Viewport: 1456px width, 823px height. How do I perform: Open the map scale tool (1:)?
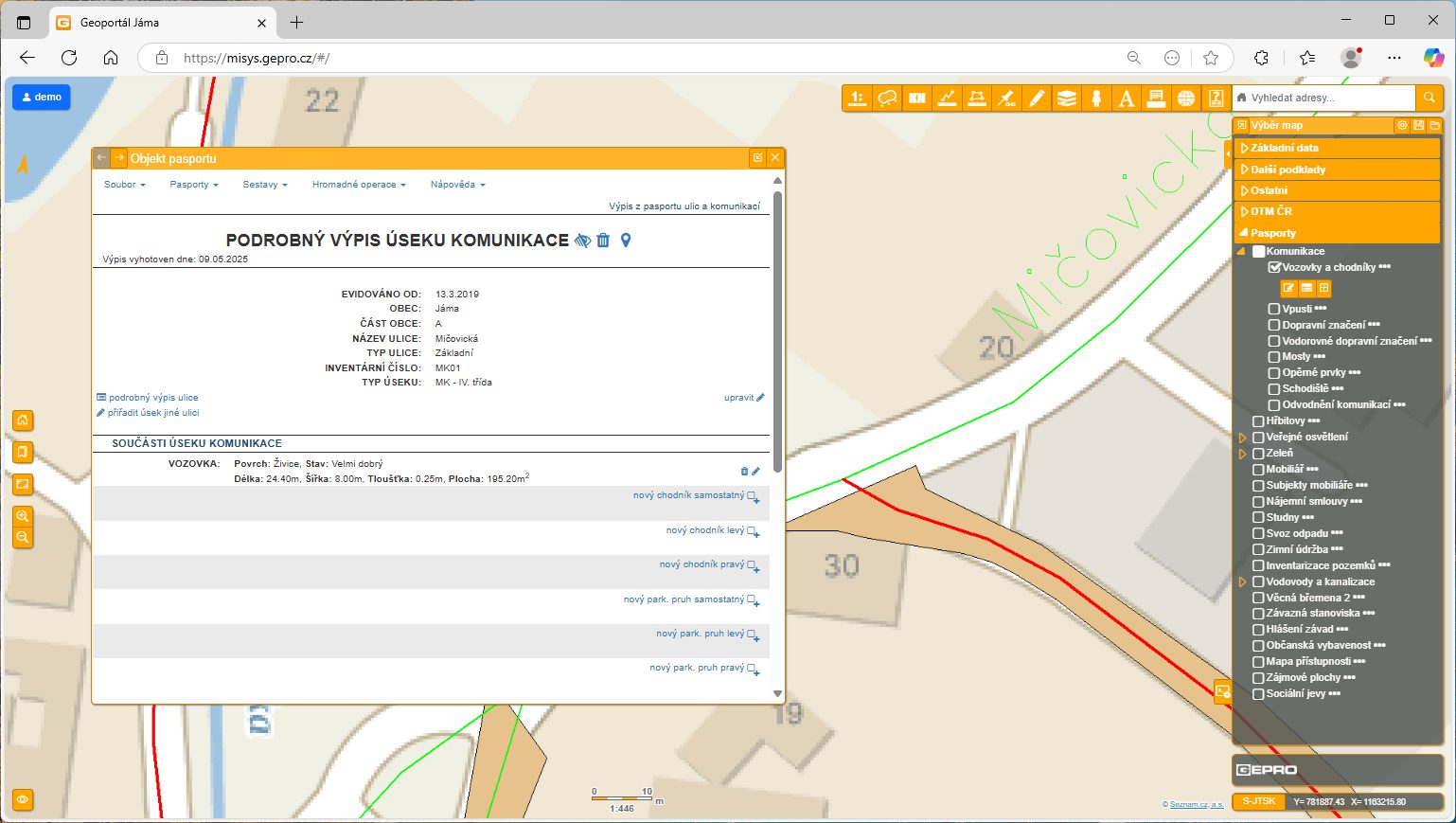click(858, 98)
